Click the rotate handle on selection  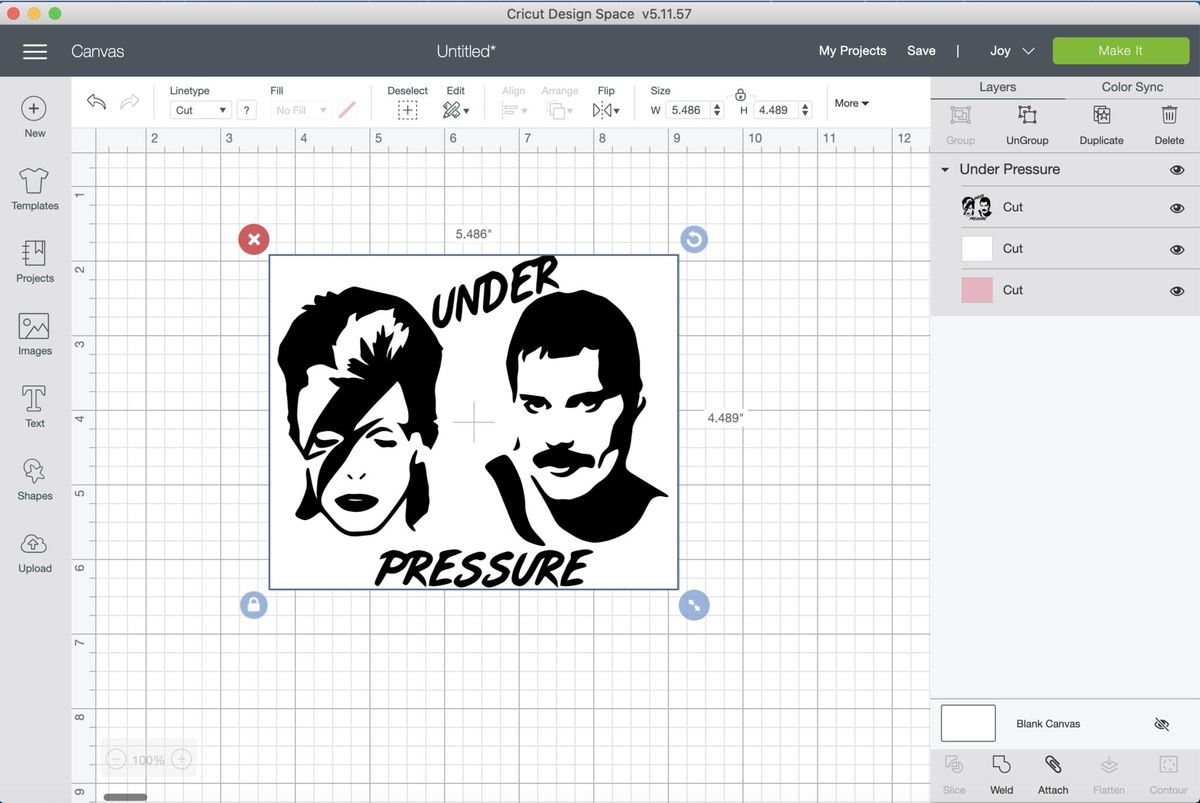click(x=694, y=239)
